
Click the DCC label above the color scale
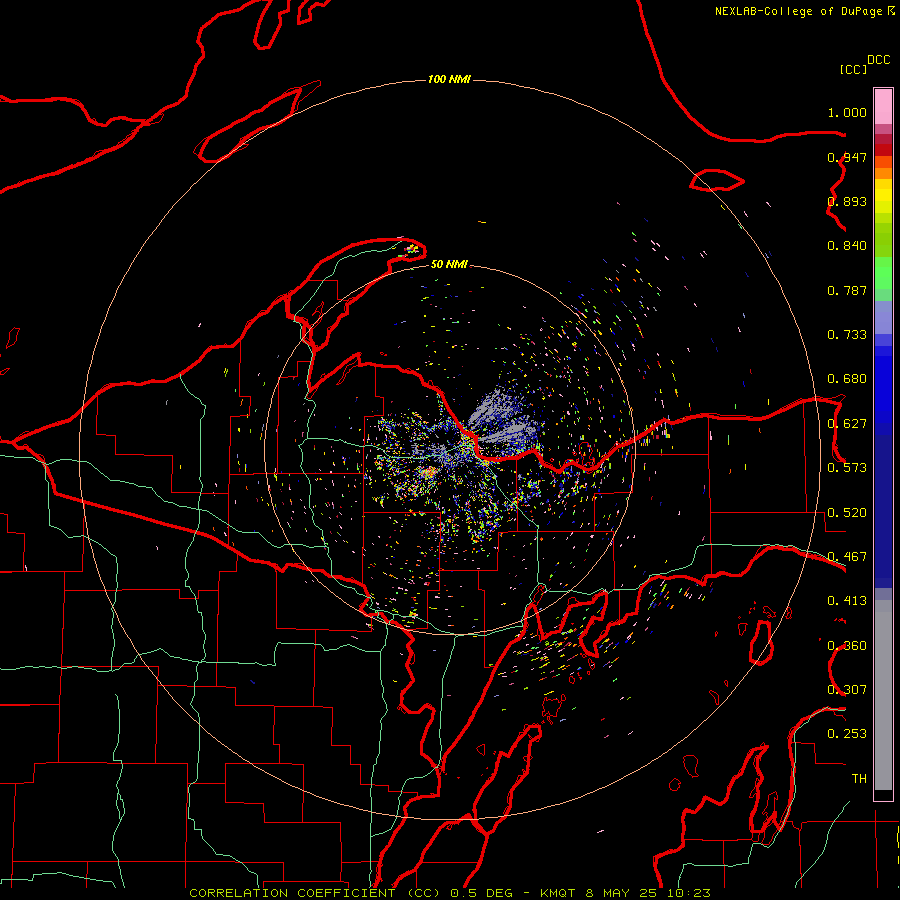pos(878,60)
